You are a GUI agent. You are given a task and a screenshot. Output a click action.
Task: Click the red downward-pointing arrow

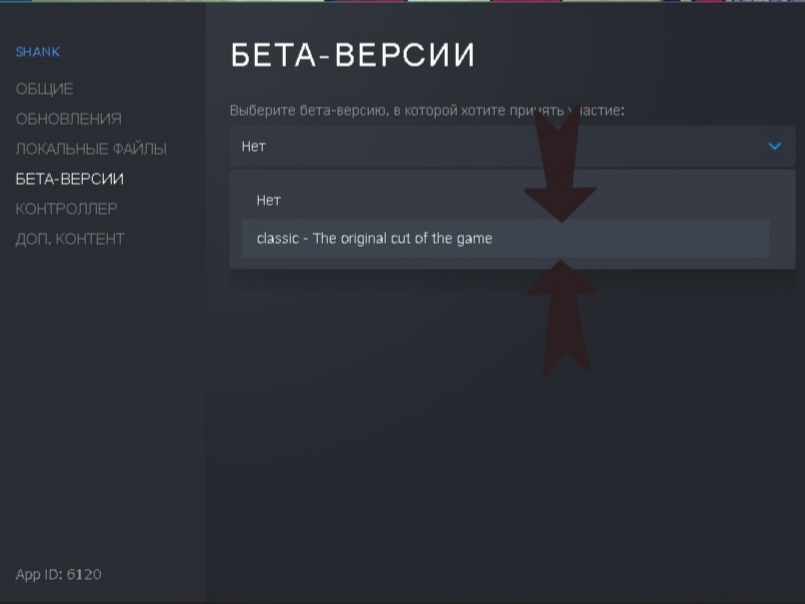559,180
